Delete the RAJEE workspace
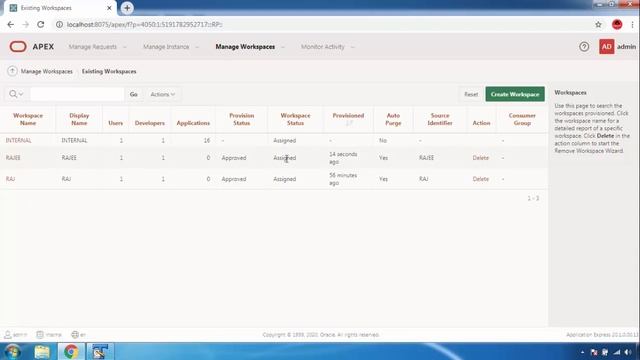 pyautogui.click(x=480, y=158)
